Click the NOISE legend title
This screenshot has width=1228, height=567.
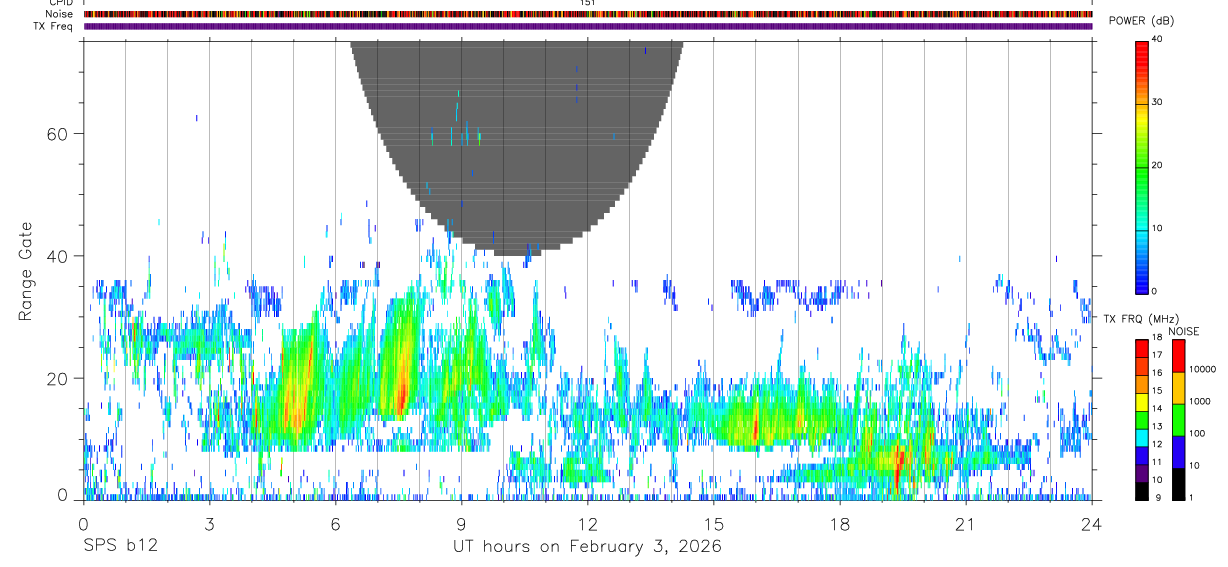(1184, 331)
